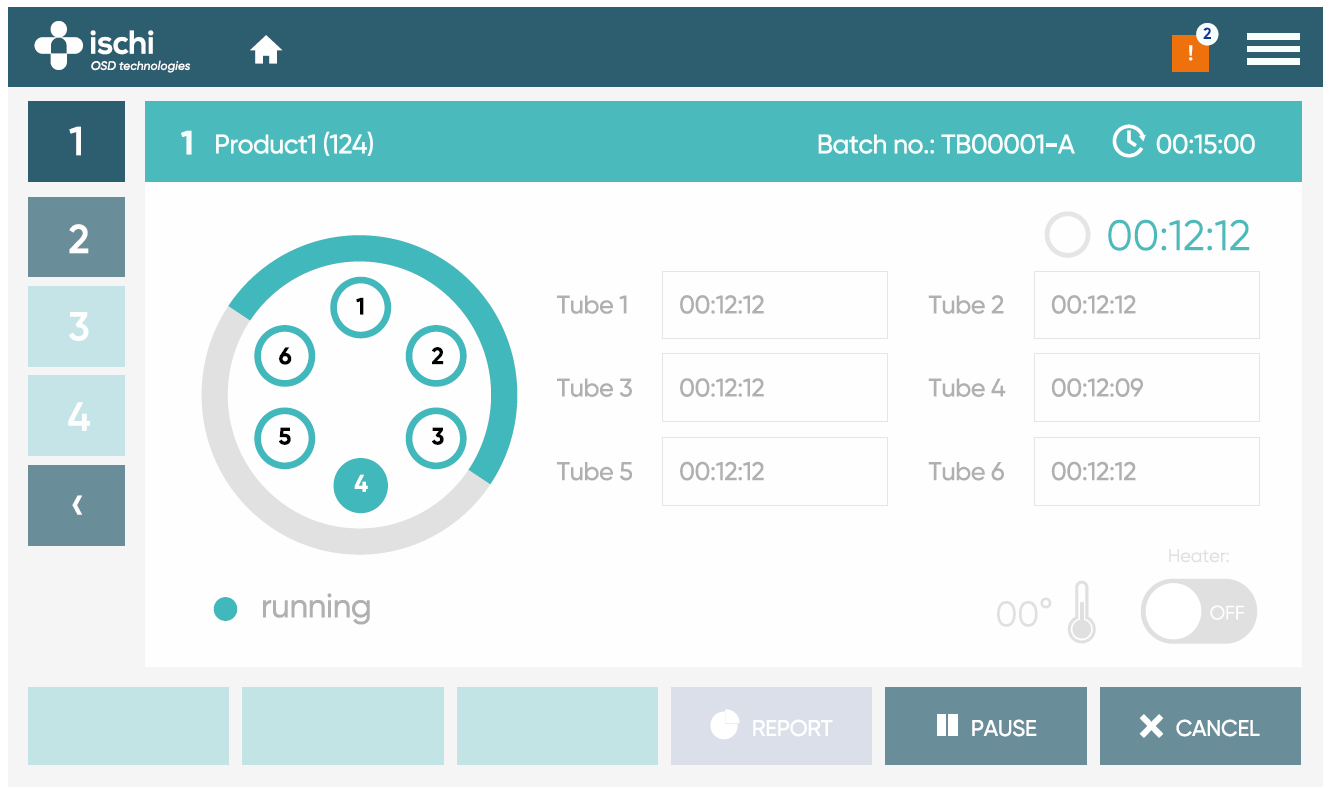The height and width of the screenshot is (794, 1327).
Task: Select tube 1 circle in the basket
Action: 360,307
